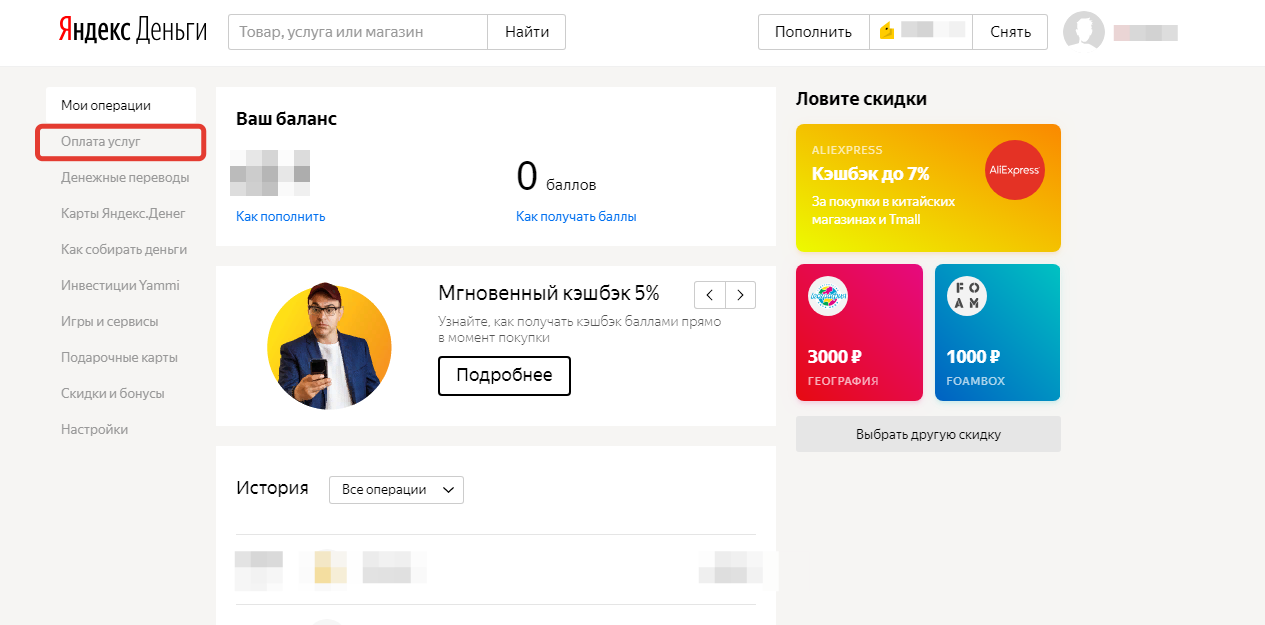The width and height of the screenshot is (1265, 625).
Task: Click the География circle logo
Action: pyautogui.click(x=831, y=296)
